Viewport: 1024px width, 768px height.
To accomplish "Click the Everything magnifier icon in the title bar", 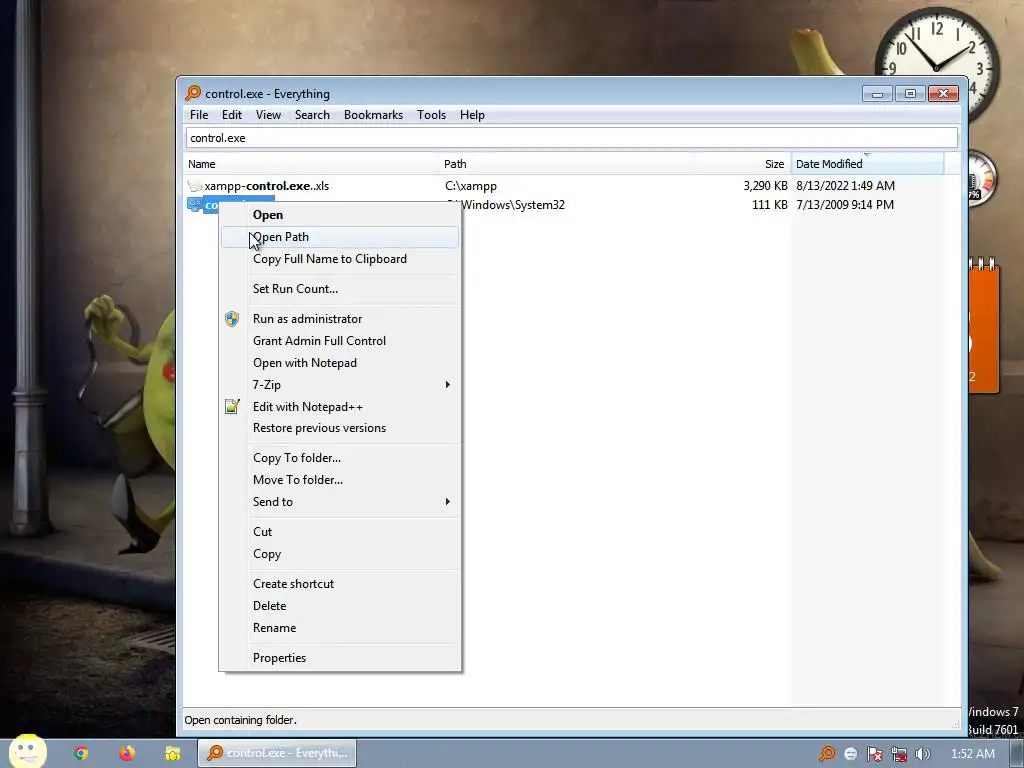I will point(193,93).
